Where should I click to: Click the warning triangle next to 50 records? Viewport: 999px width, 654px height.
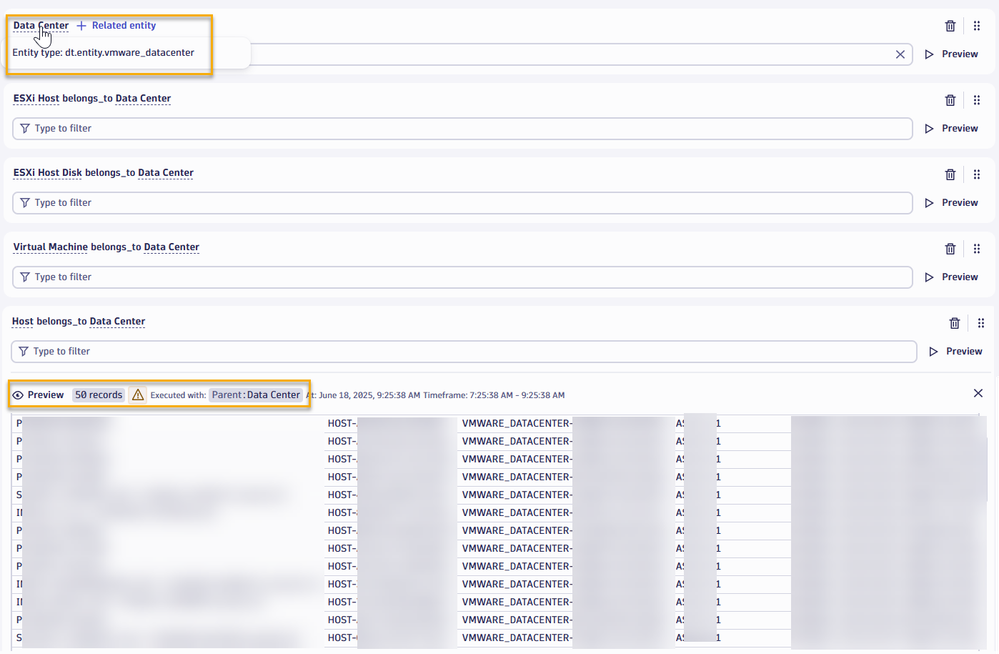coord(138,395)
